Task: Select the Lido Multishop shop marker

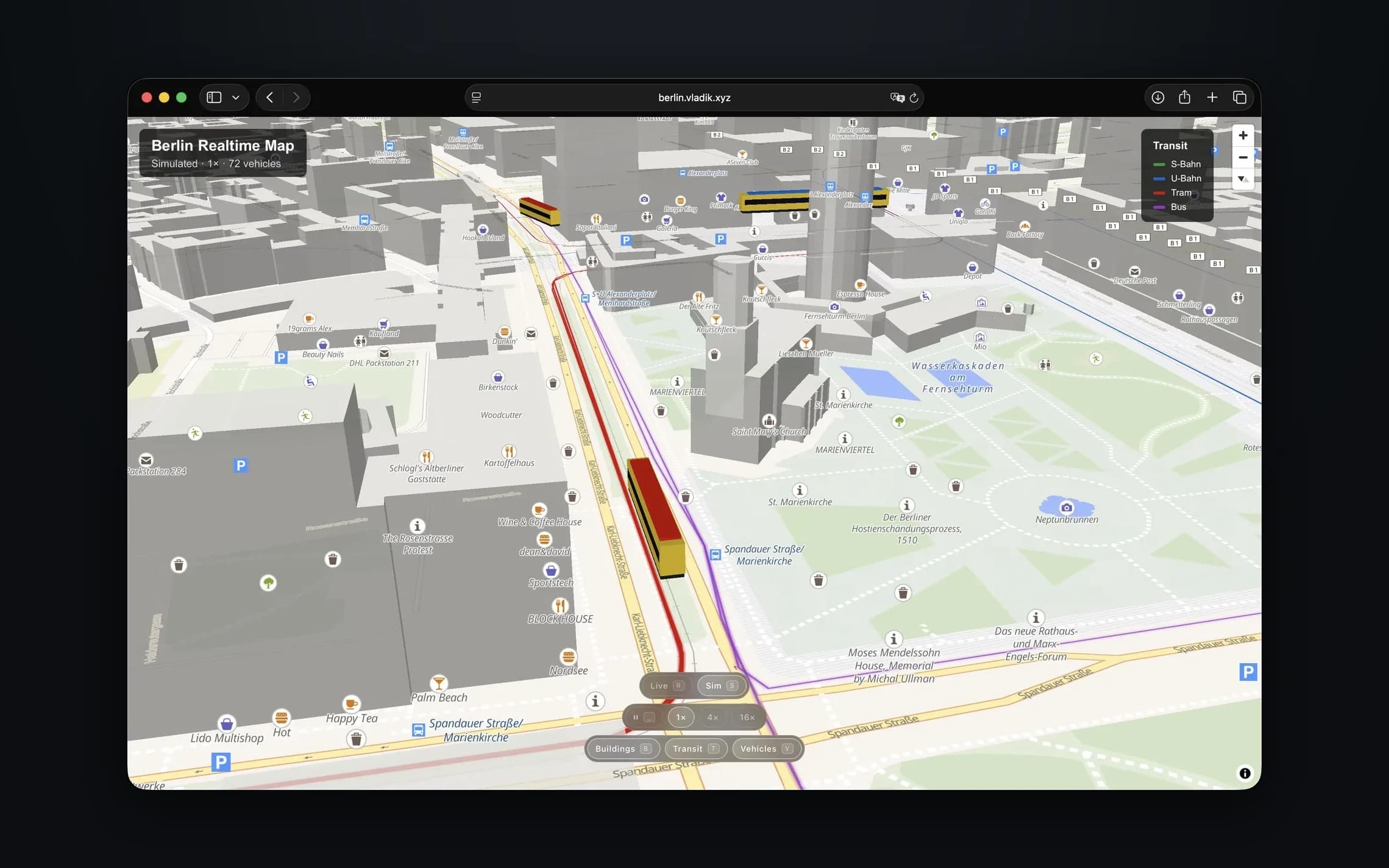Action: click(227, 724)
